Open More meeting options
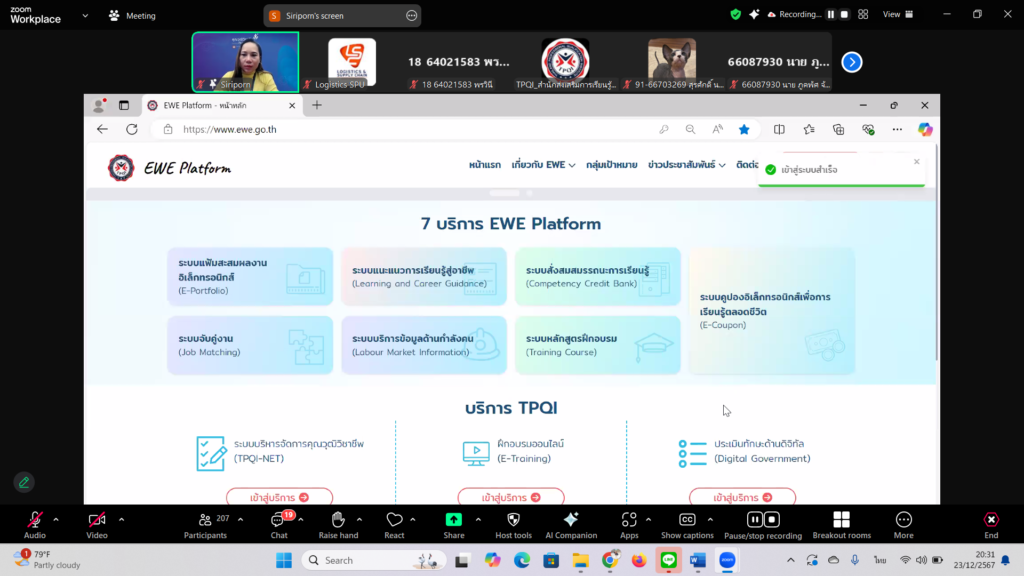This screenshot has height=576, width=1024. 904,524
